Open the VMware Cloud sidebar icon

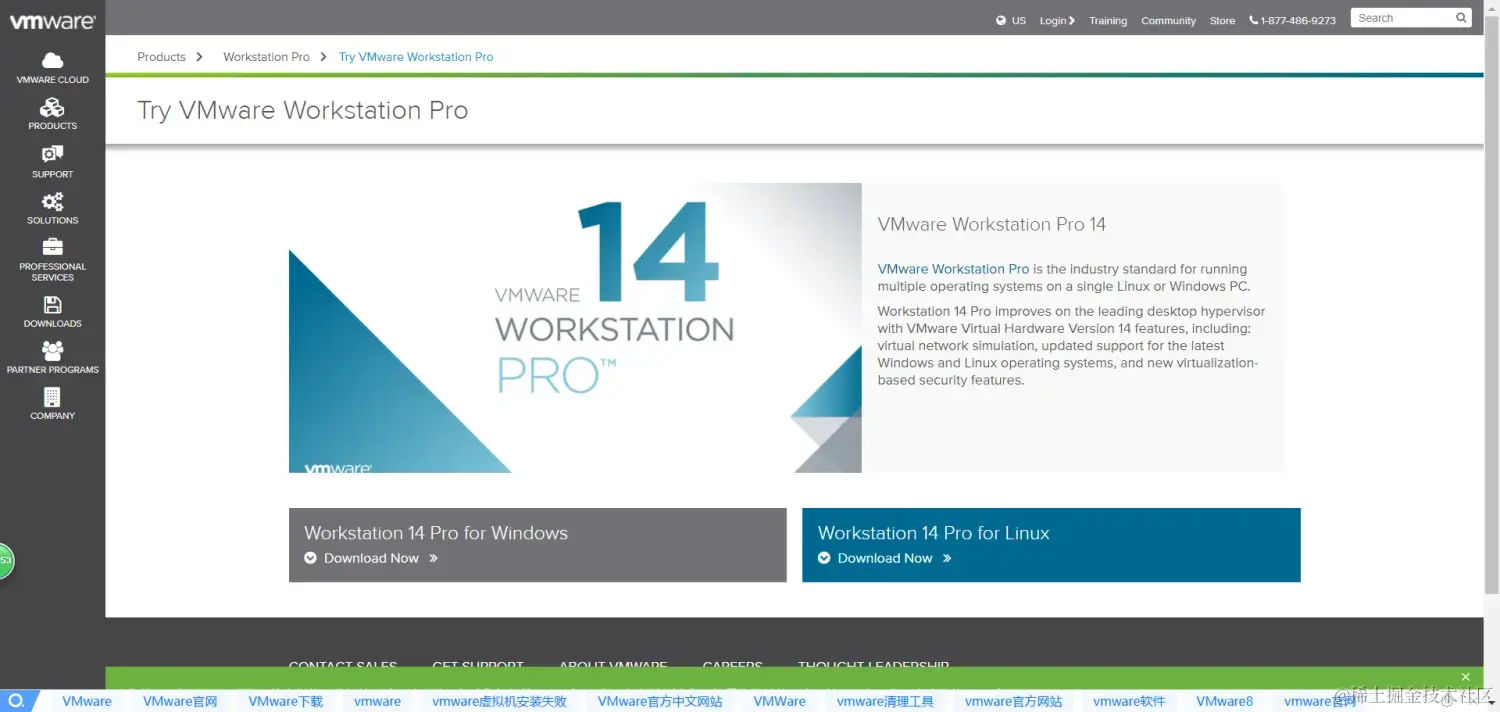point(52,60)
